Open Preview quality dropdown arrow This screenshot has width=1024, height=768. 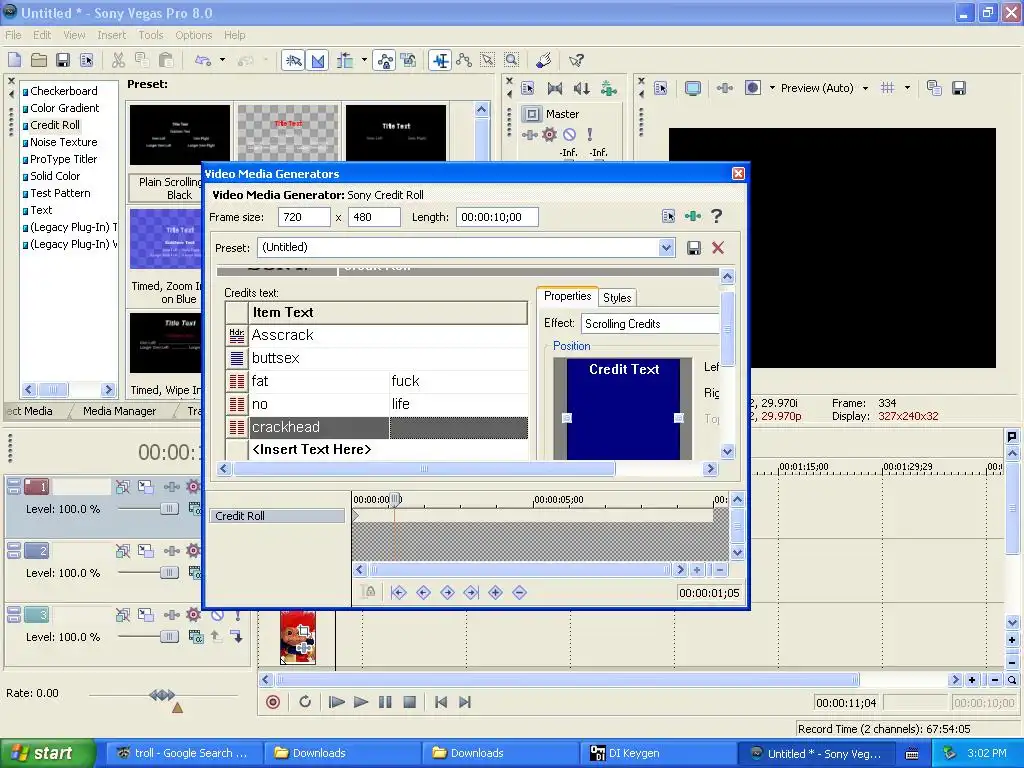[865, 88]
